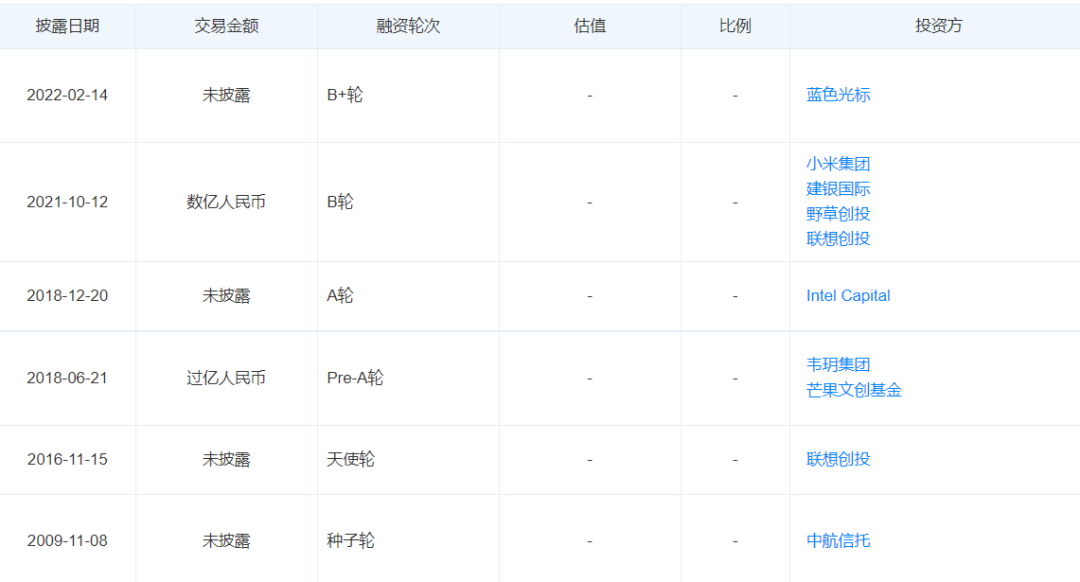Select the date 2009-11-08
This screenshot has width=1080, height=582.
tap(68, 541)
